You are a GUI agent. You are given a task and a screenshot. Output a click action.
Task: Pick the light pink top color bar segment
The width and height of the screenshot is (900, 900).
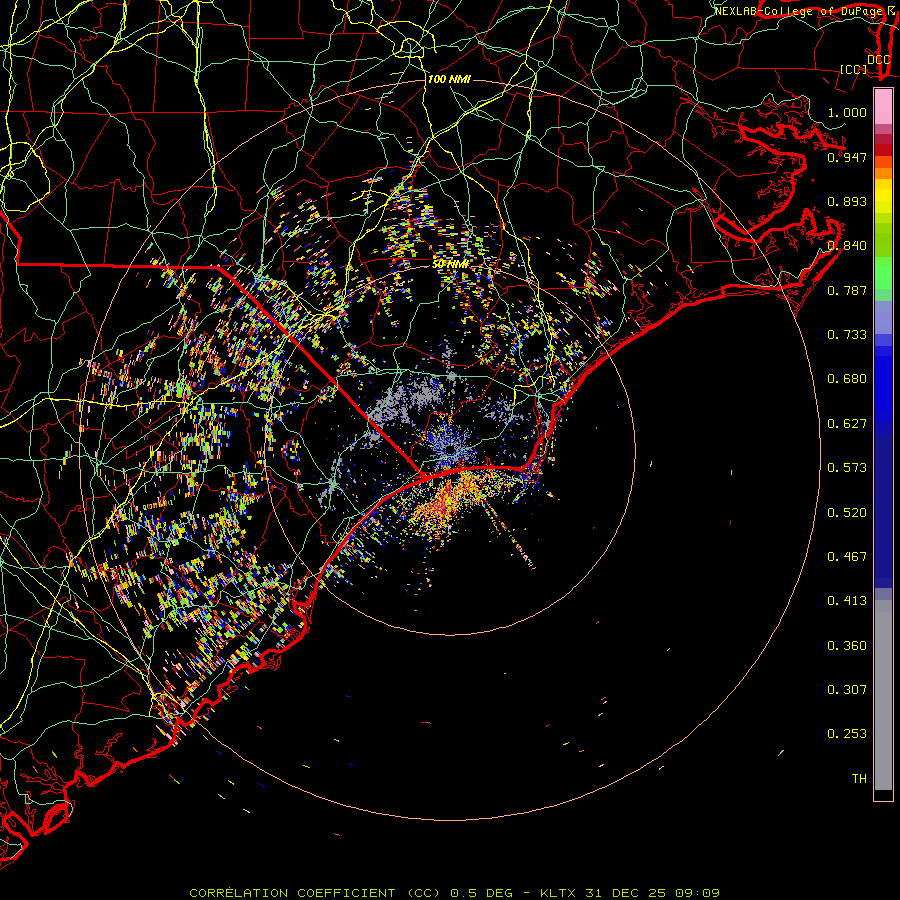tap(883, 107)
